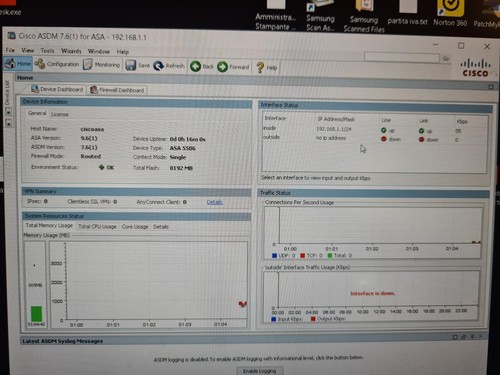
Task: Click the Interface is down message
Action: (x=372, y=293)
